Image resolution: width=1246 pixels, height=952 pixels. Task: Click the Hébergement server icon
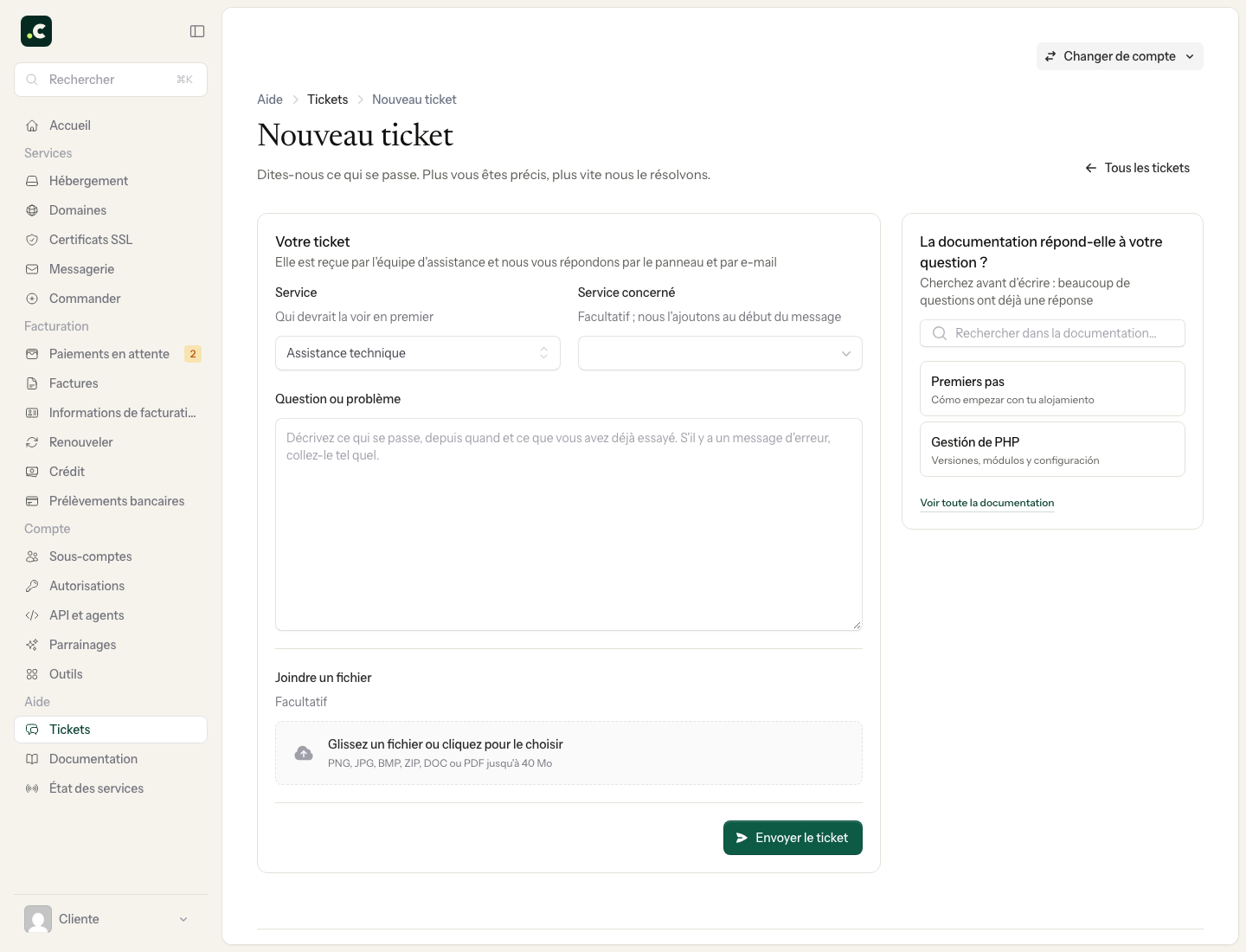(x=32, y=181)
